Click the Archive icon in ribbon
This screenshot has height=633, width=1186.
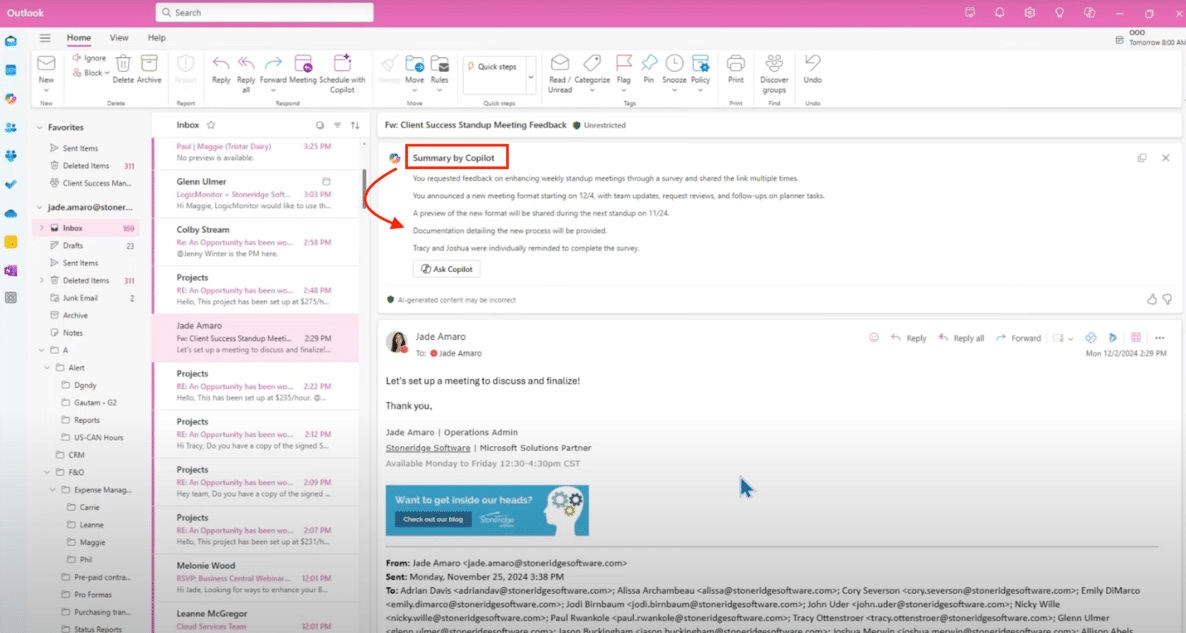pos(149,63)
